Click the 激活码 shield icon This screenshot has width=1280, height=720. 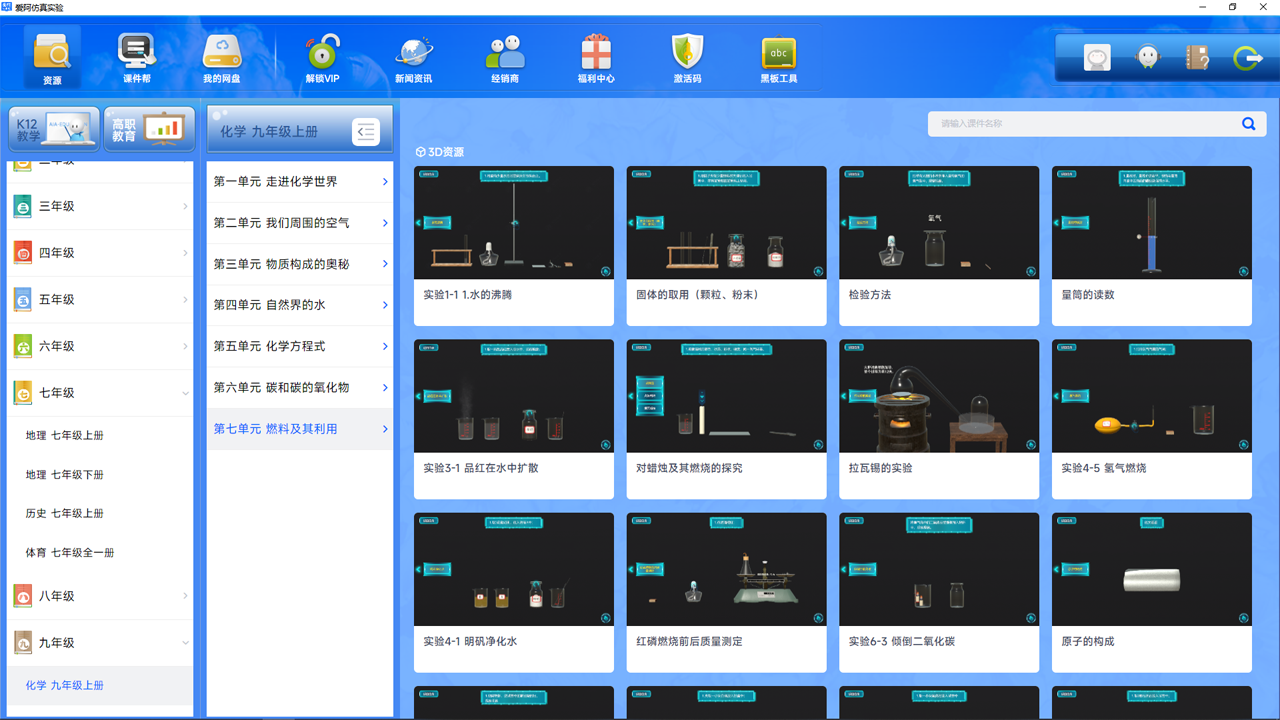click(687, 57)
